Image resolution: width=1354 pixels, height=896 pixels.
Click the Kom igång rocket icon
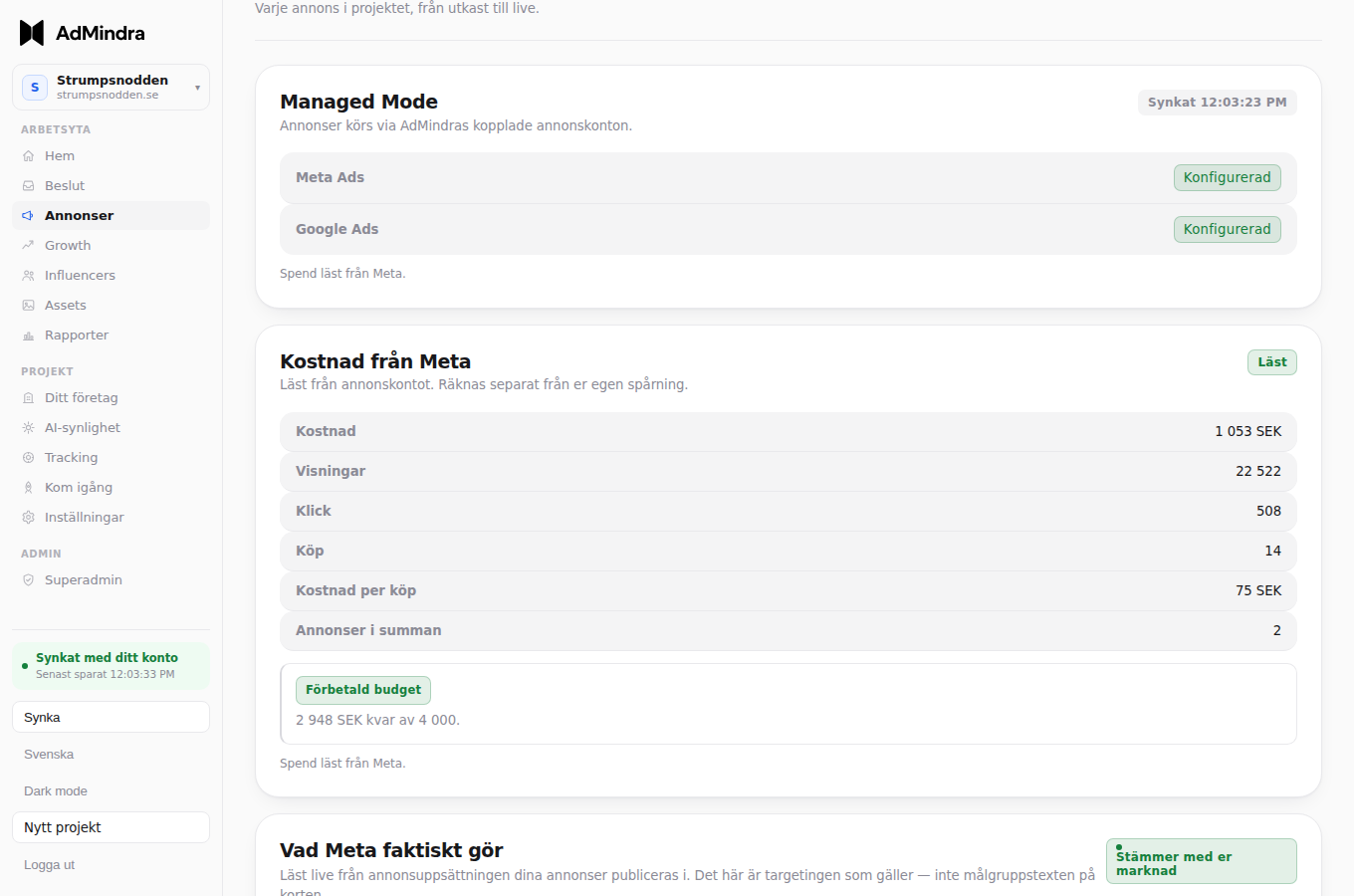tap(28, 488)
